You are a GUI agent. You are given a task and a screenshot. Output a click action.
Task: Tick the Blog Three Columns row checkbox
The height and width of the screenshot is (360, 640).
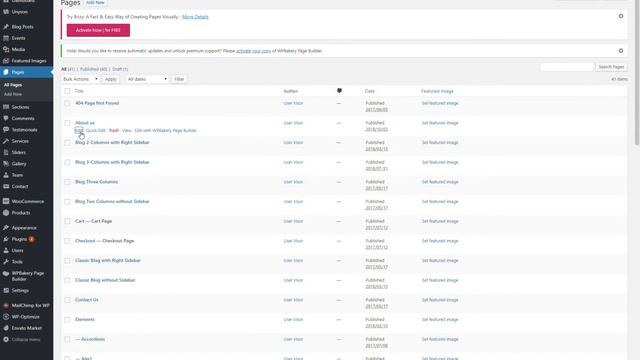[x=67, y=182]
